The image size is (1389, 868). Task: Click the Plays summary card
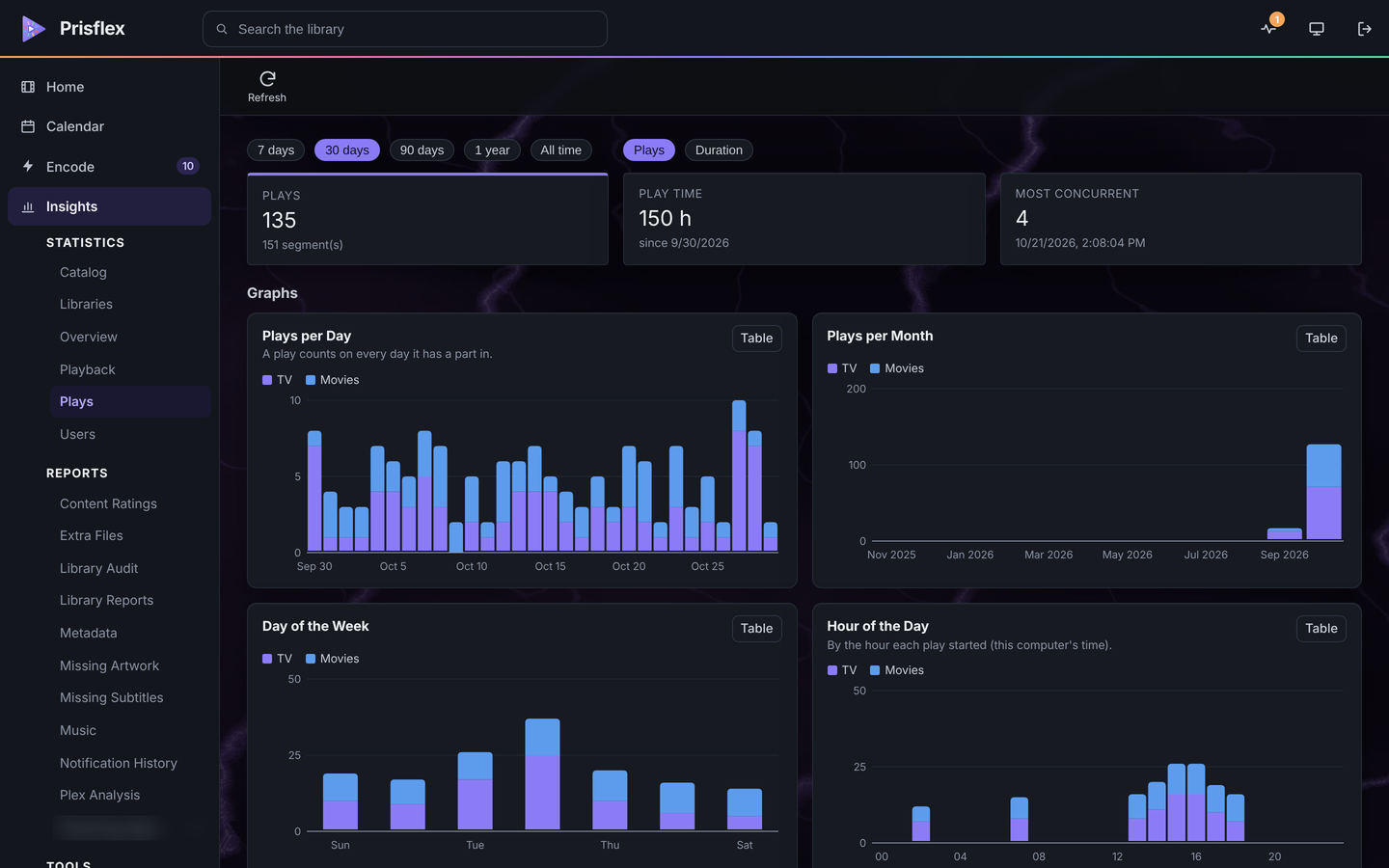tap(427, 219)
